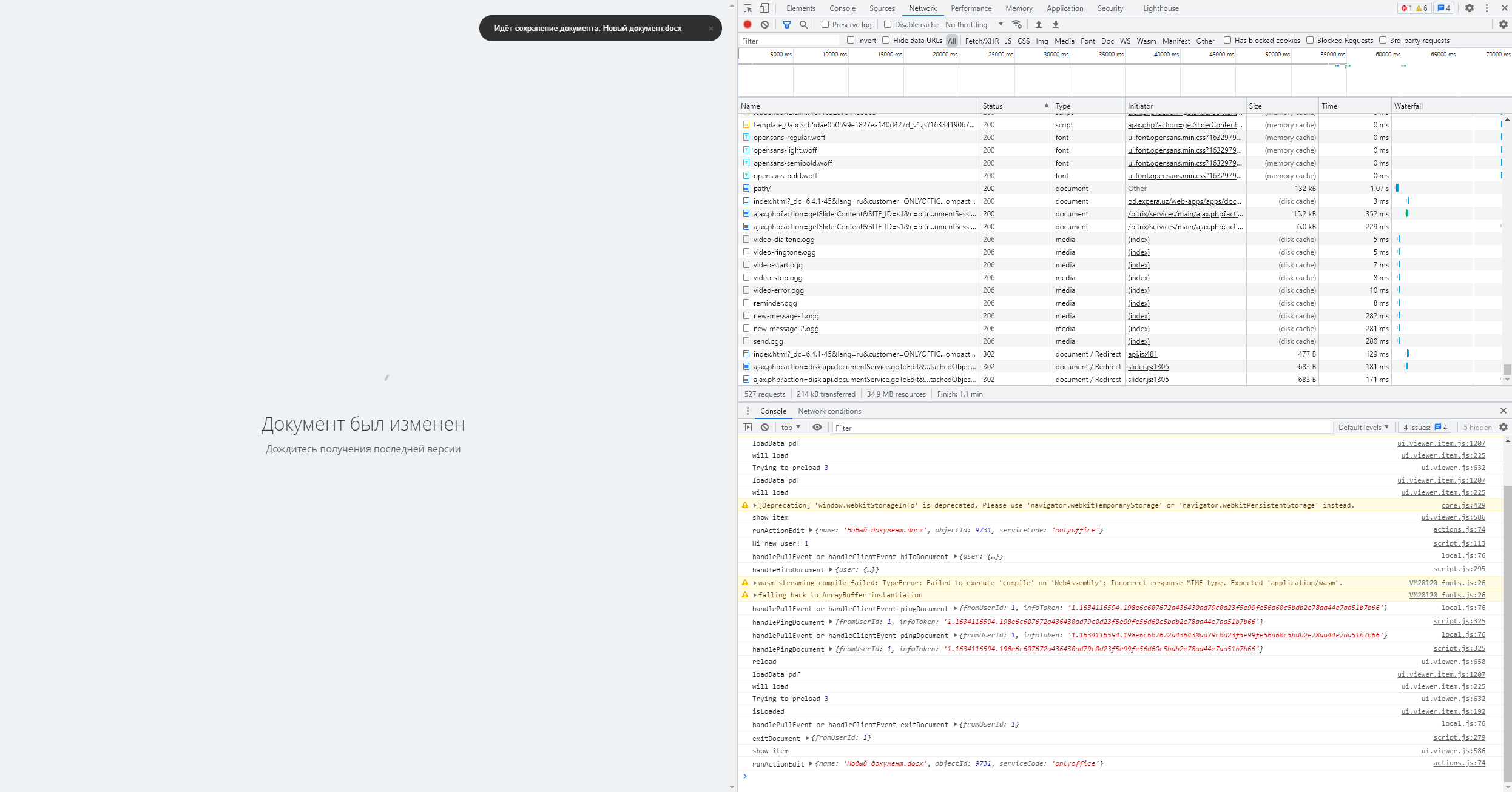Toggle the network filter funnel icon
The image size is (1512, 792).
point(786,25)
